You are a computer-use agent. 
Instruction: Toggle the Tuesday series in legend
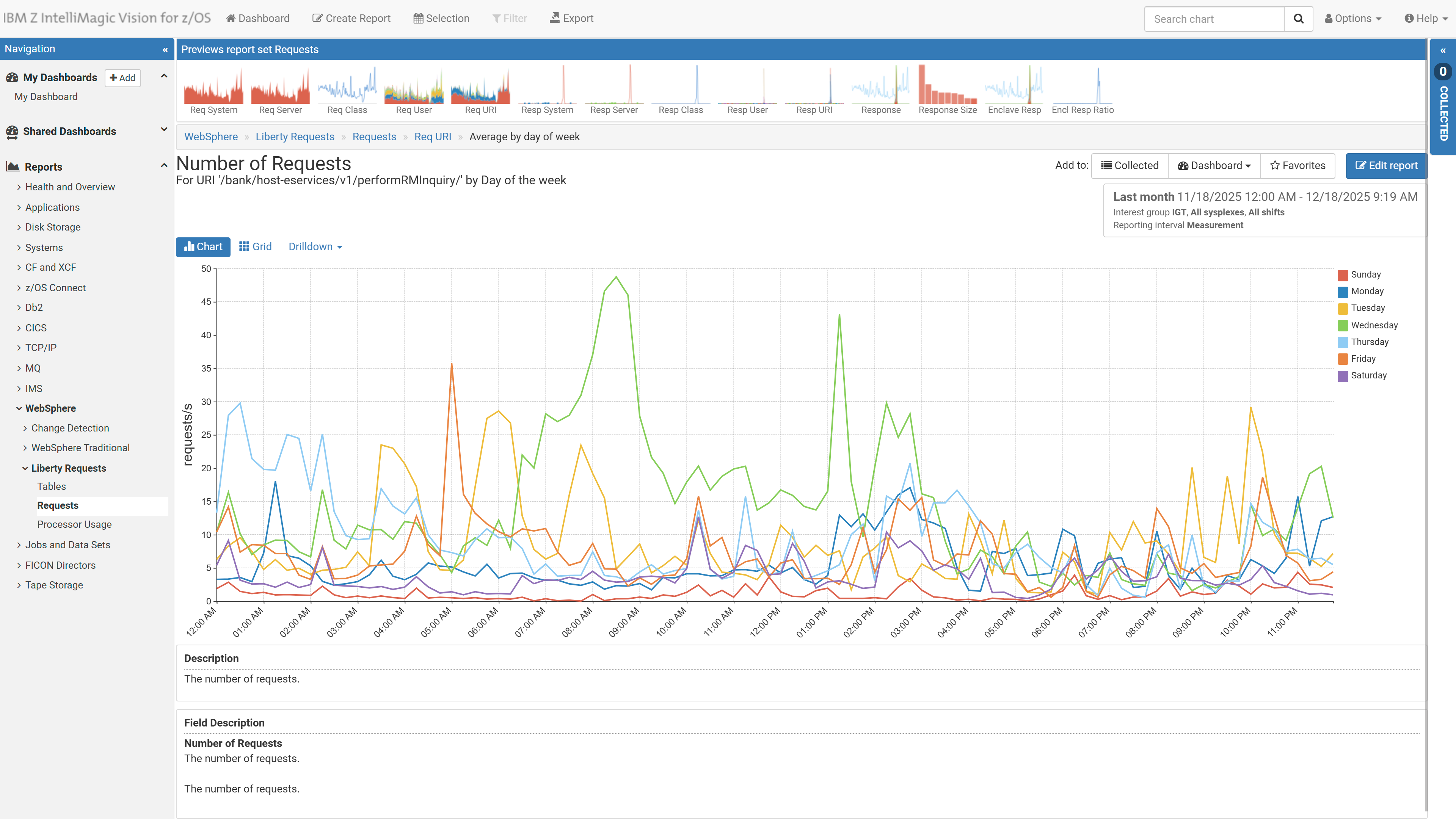[1361, 308]
